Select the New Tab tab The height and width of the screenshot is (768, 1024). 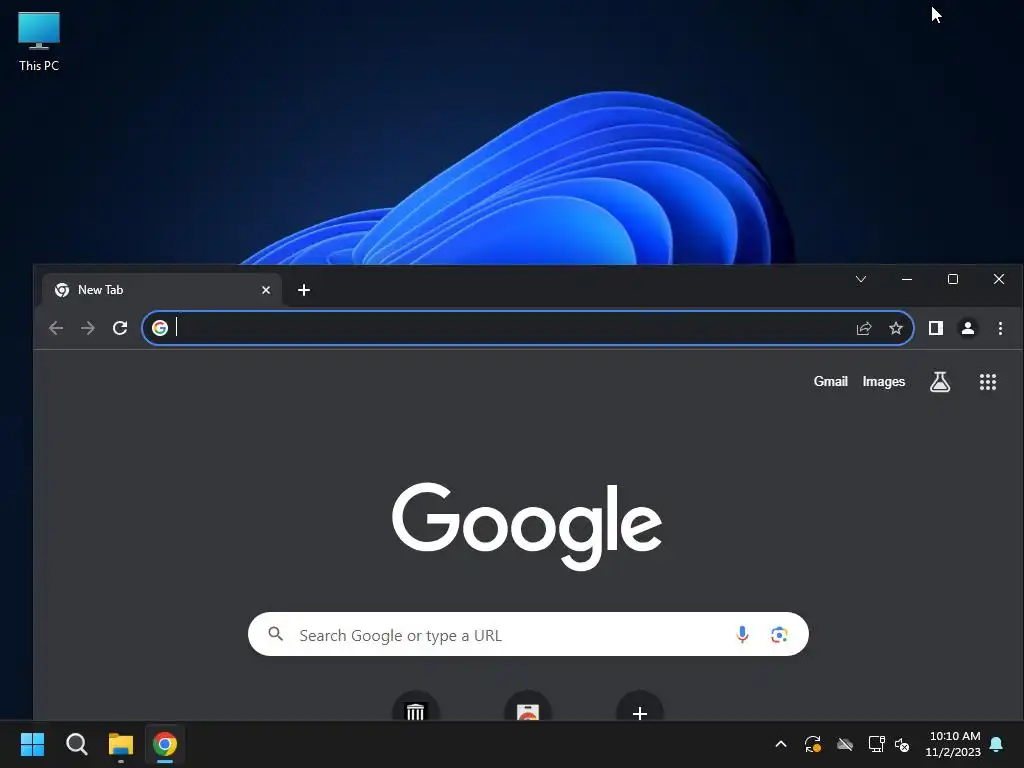162,290
